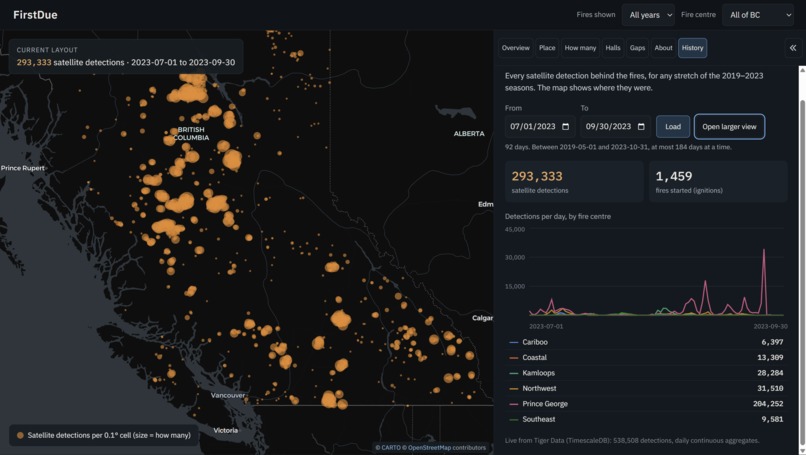The height and width of the screenshot is (455, 806).
Task: Click the Cariboo blue legend line
Action: (514, 342)
